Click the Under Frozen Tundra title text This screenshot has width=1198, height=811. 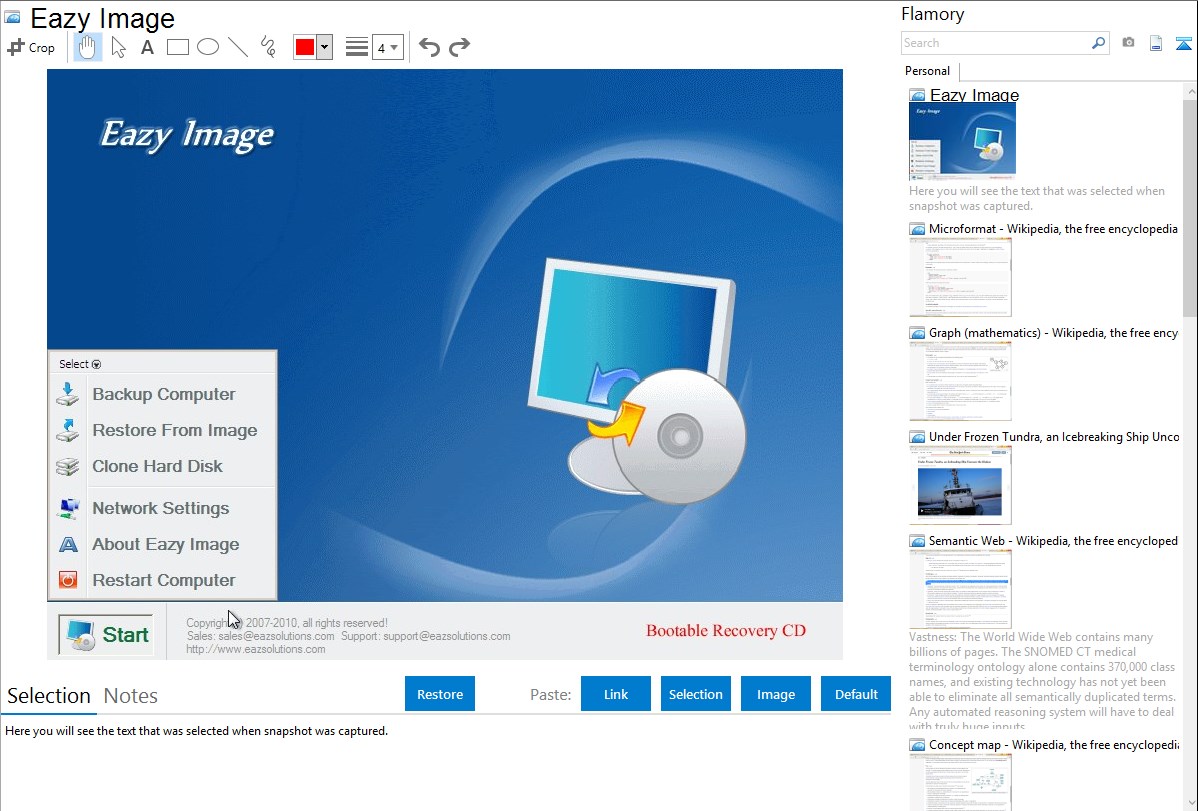coord(1054,437)
